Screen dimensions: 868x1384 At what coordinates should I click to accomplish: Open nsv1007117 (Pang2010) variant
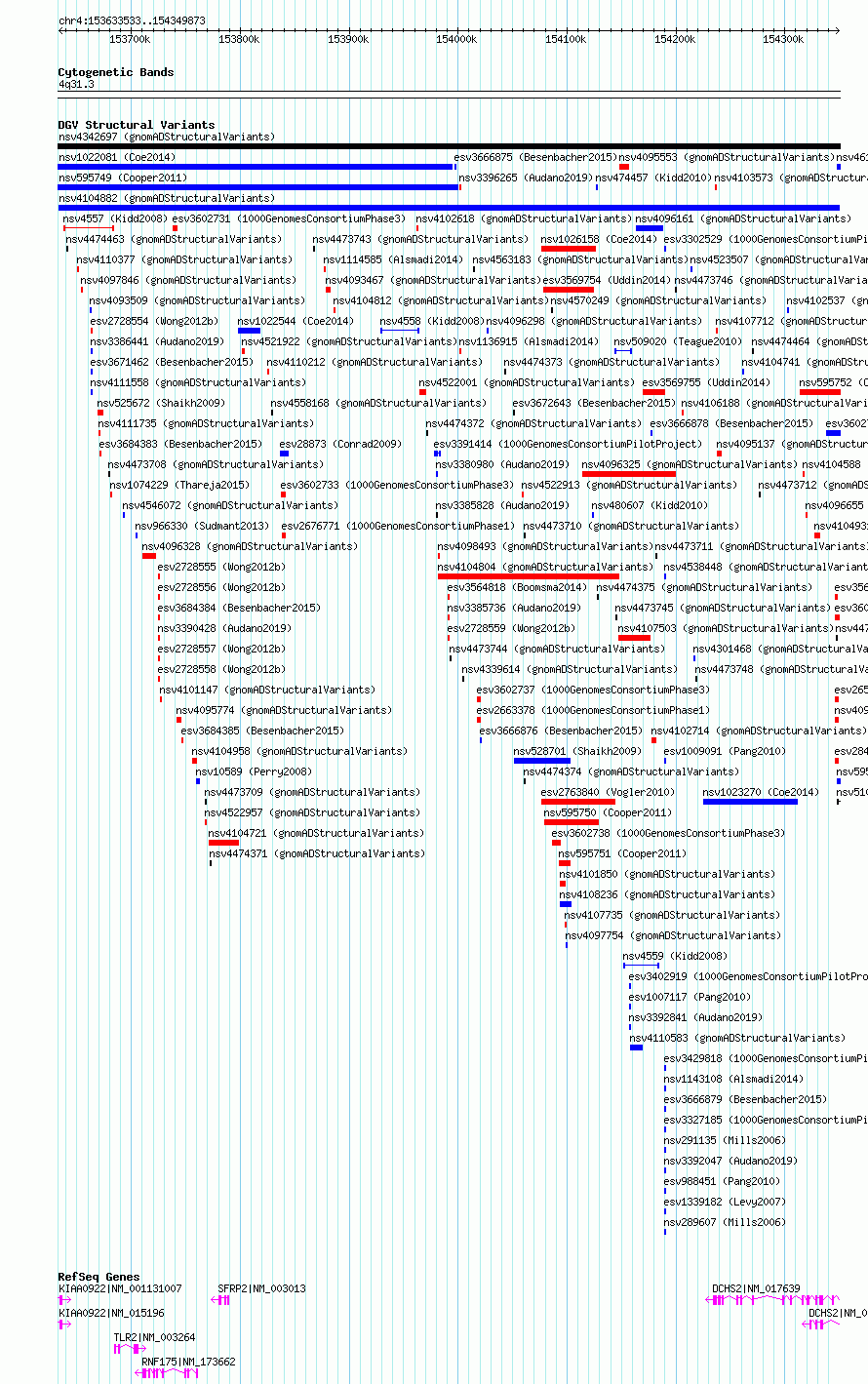pos(690,997)
